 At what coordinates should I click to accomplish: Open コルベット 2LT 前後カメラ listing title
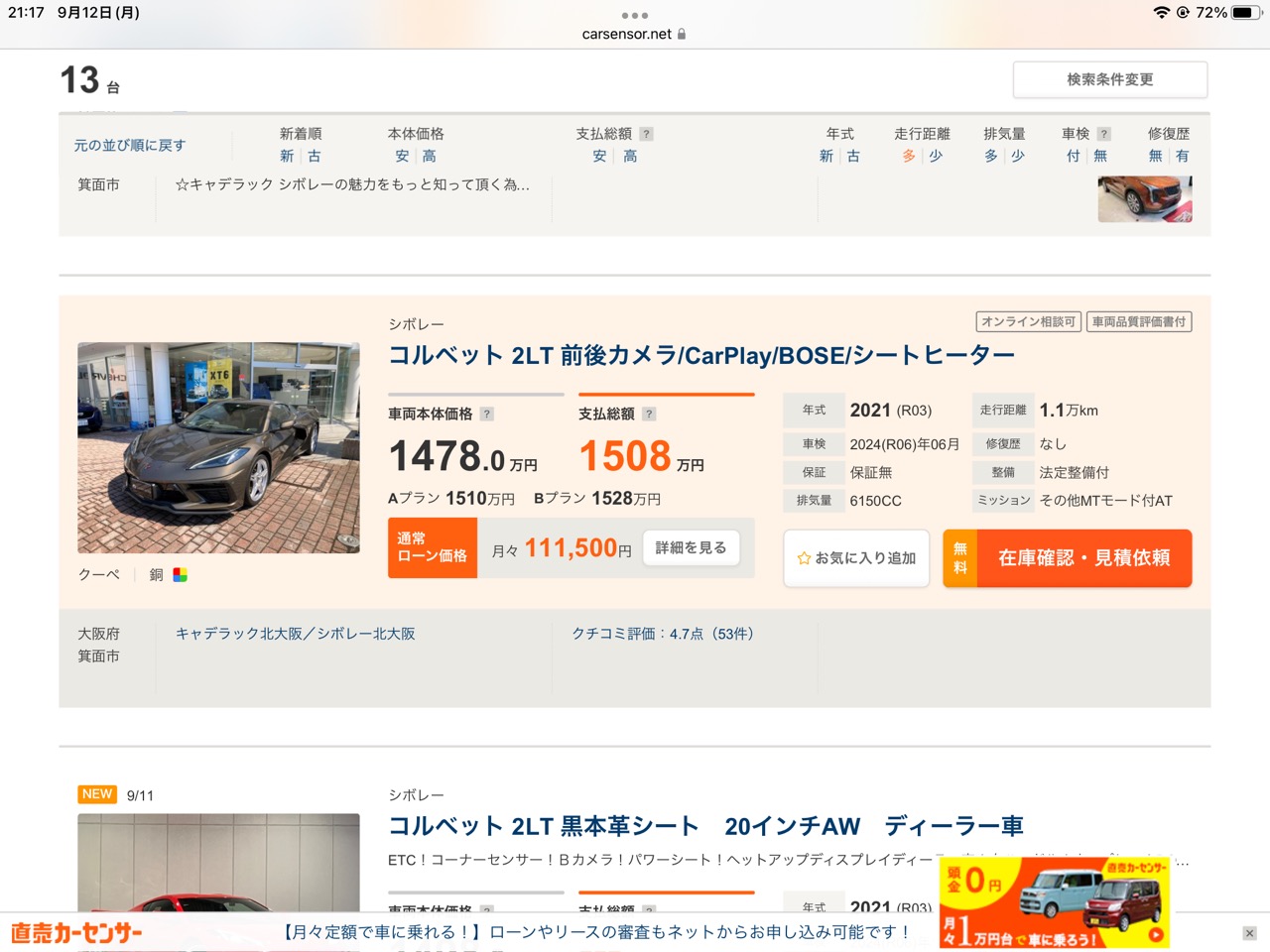tap(701, 356)
